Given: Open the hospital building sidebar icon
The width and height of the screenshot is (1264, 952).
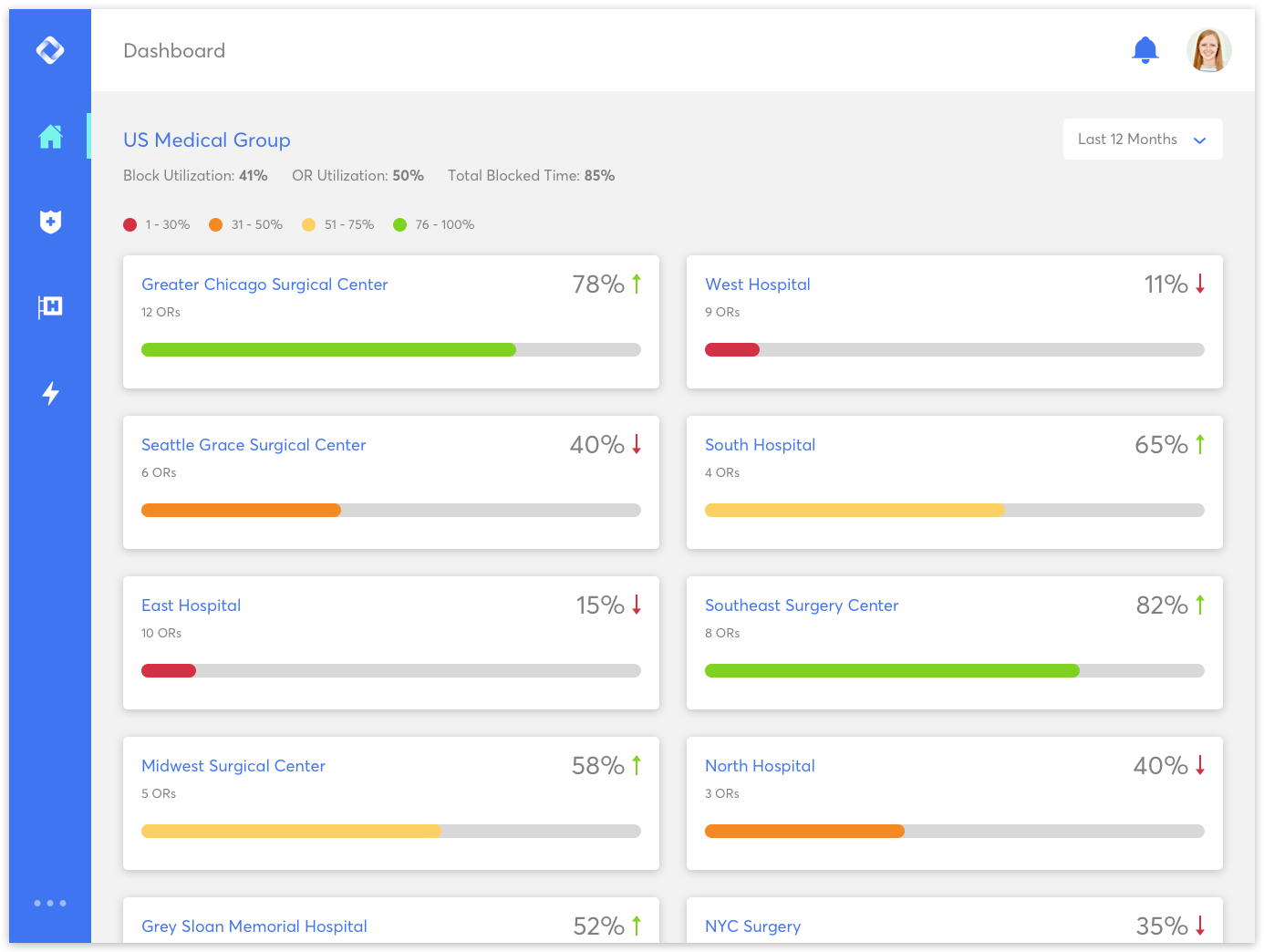Looking at the screenshot, I should (x=50, y=306).
